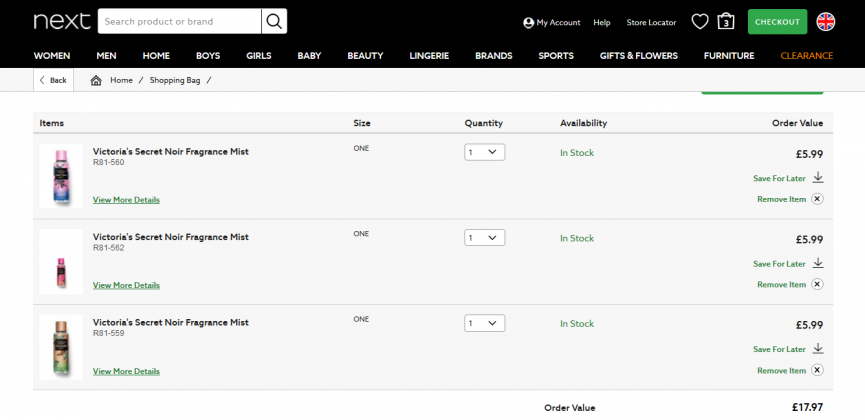Save item R81-562 for later download icon
This screenshot has width=865, height=420.
tap(818, 263)
